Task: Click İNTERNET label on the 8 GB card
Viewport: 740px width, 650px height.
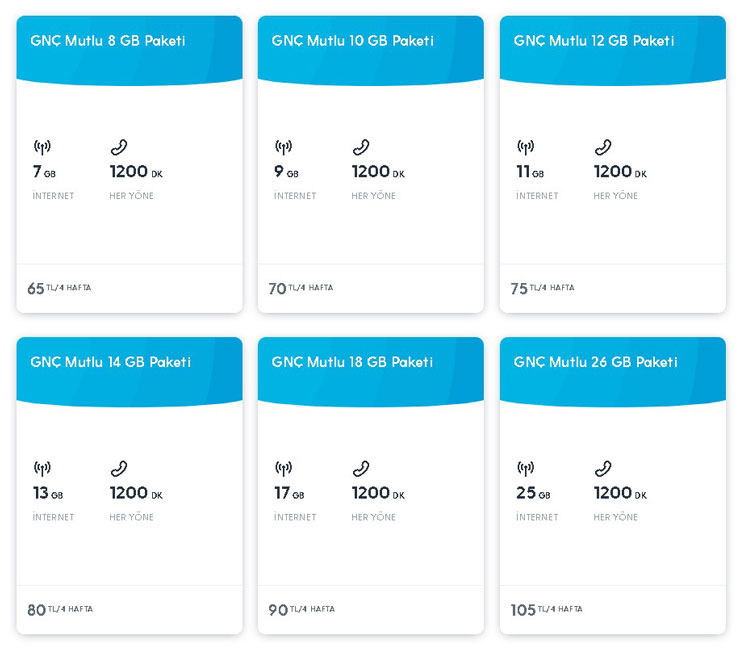Action: pyautogui.click(x=53, y=195)
